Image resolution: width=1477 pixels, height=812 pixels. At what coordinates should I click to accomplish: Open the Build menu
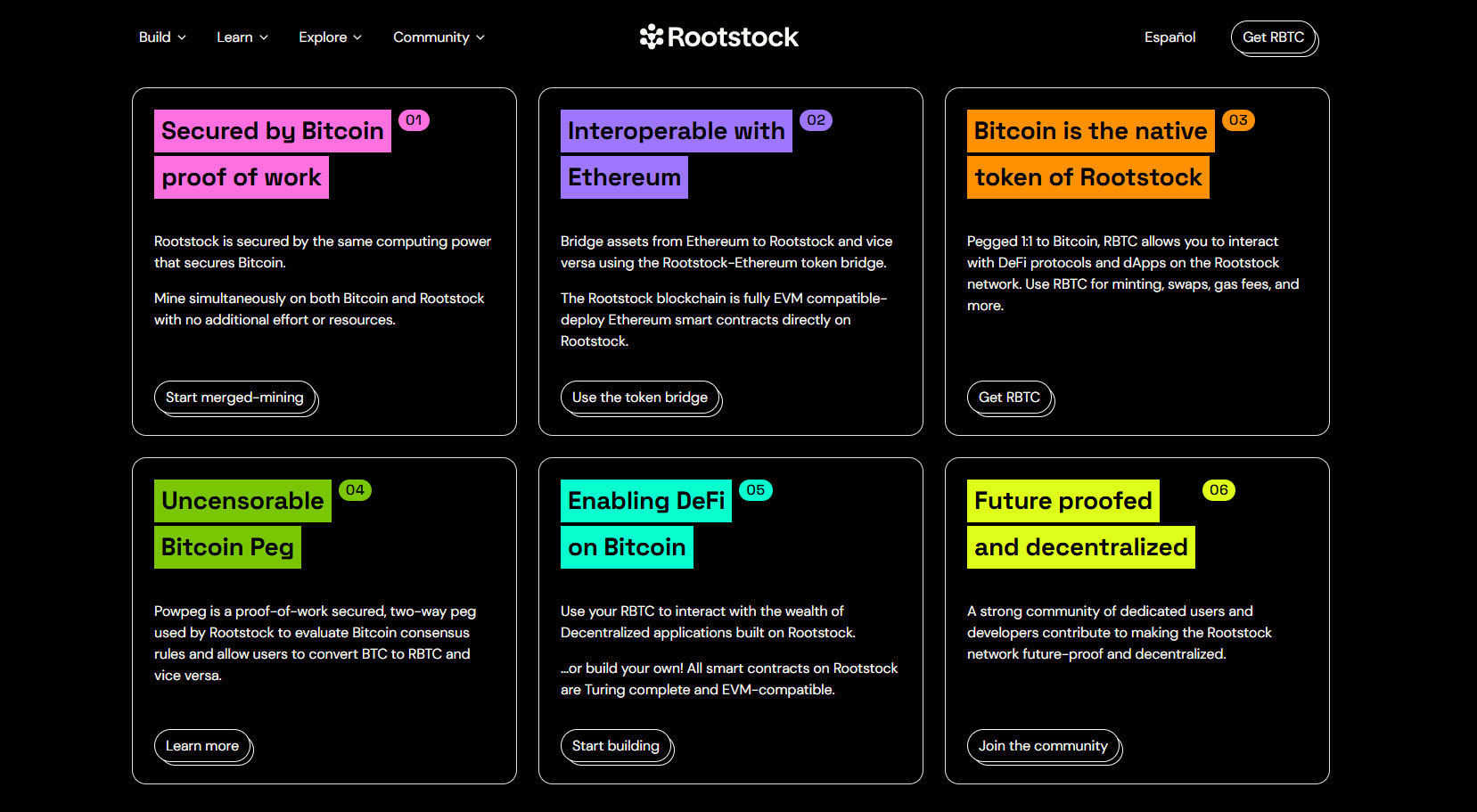pos(162,37)
